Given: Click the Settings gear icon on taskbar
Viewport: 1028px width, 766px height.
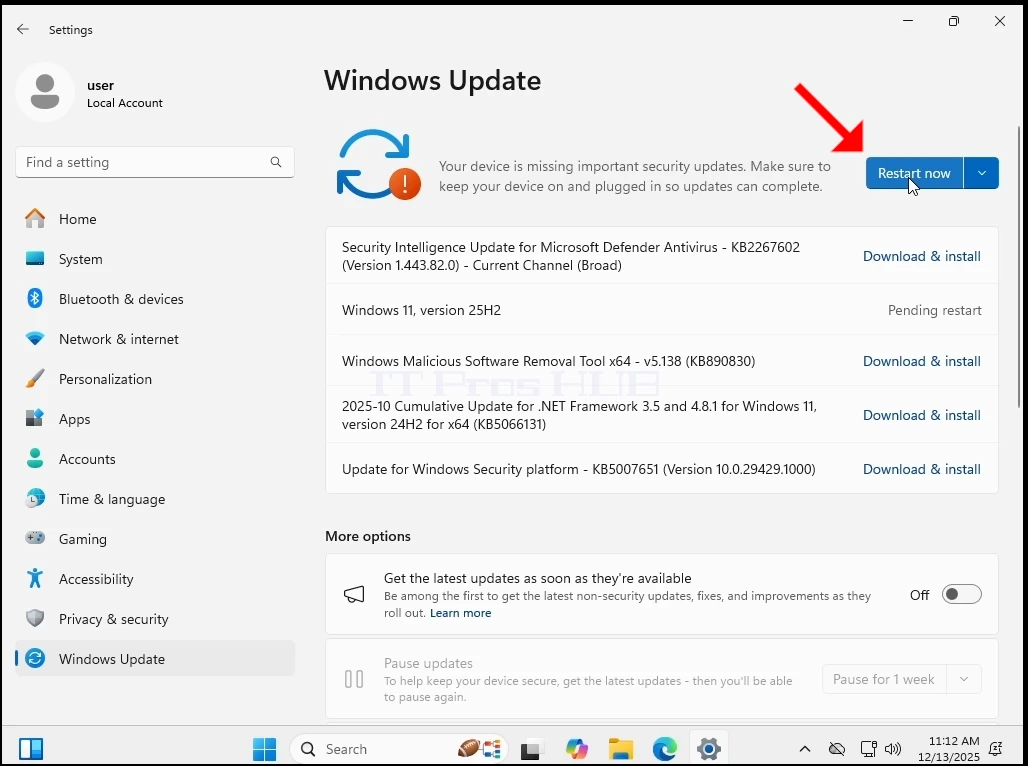Looking at the screenshot, I should click(709, 748).
